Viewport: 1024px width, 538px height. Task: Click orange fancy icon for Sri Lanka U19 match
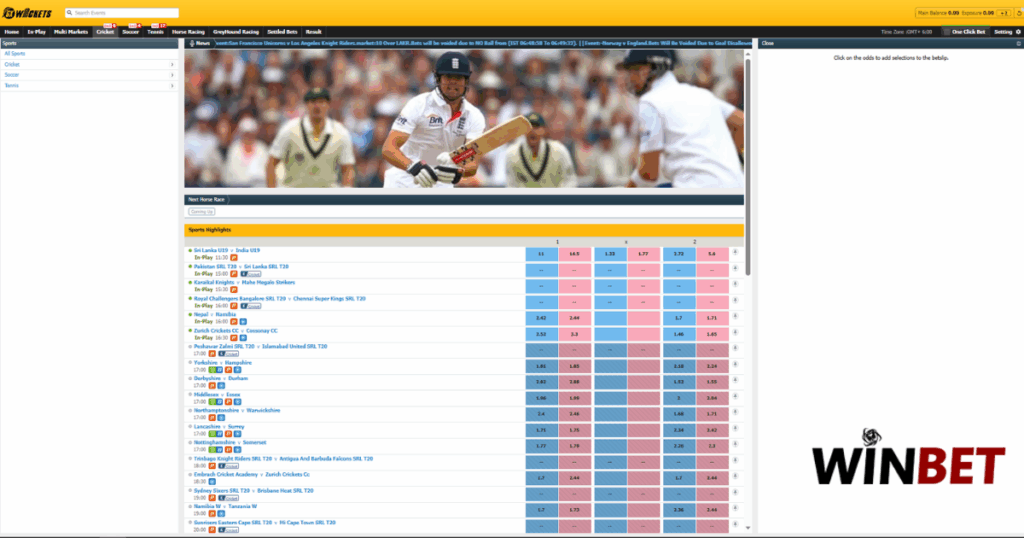tap(234, 258)
